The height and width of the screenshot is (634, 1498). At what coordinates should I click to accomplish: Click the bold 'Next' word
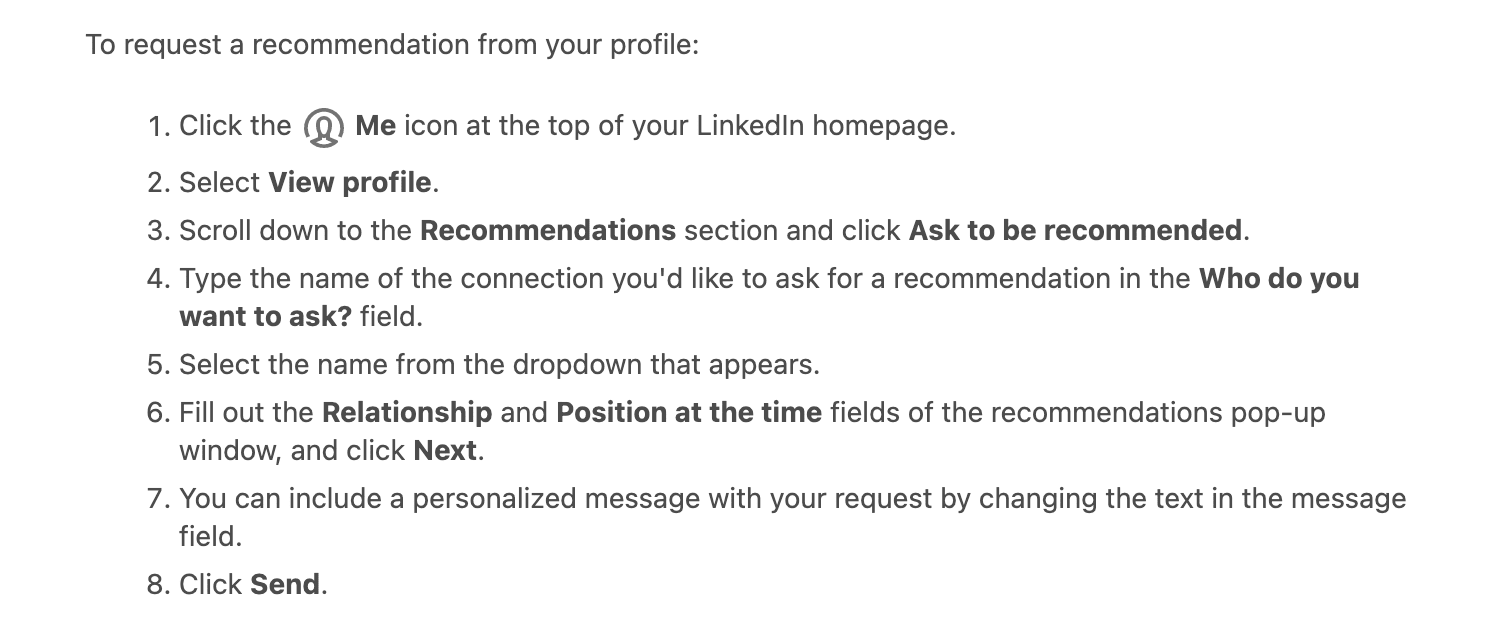[x=445, y=451]
